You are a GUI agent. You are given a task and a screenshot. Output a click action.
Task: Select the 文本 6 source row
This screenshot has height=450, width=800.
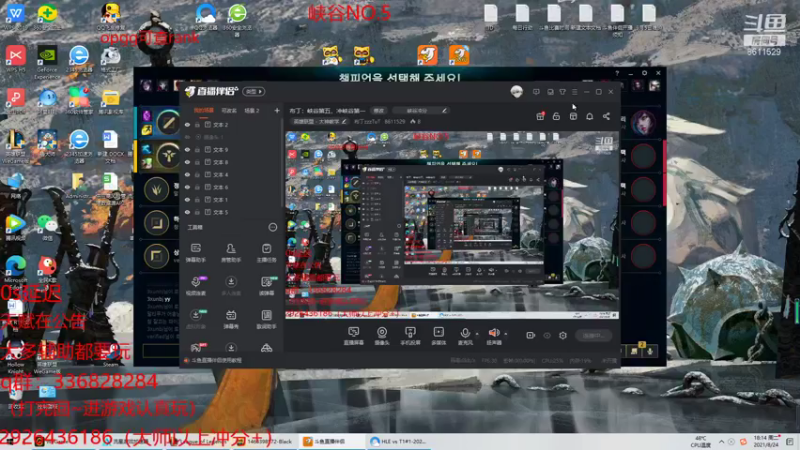232,187
